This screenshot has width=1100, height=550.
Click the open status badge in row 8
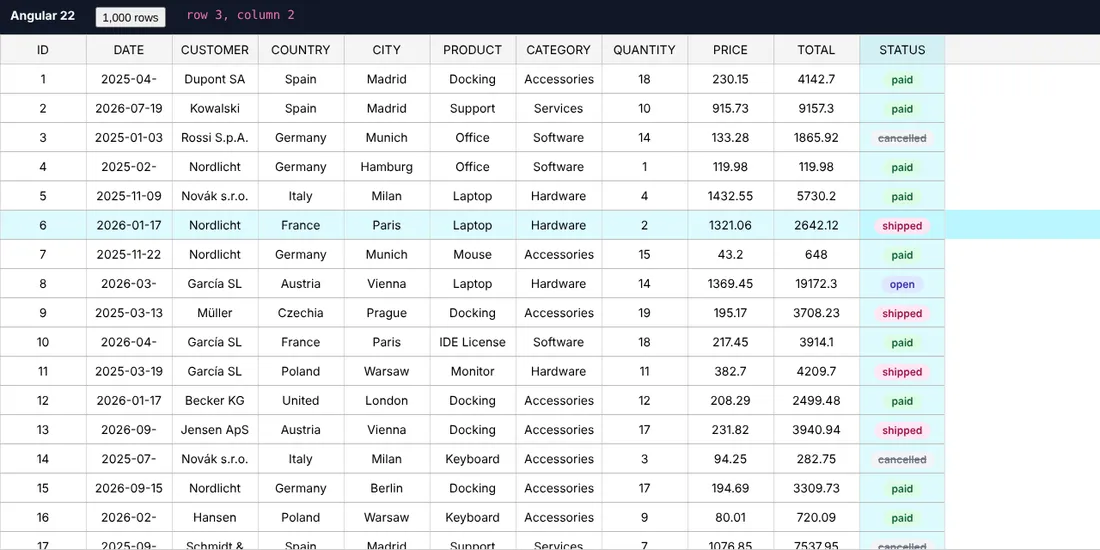click(x=902, y=284)
